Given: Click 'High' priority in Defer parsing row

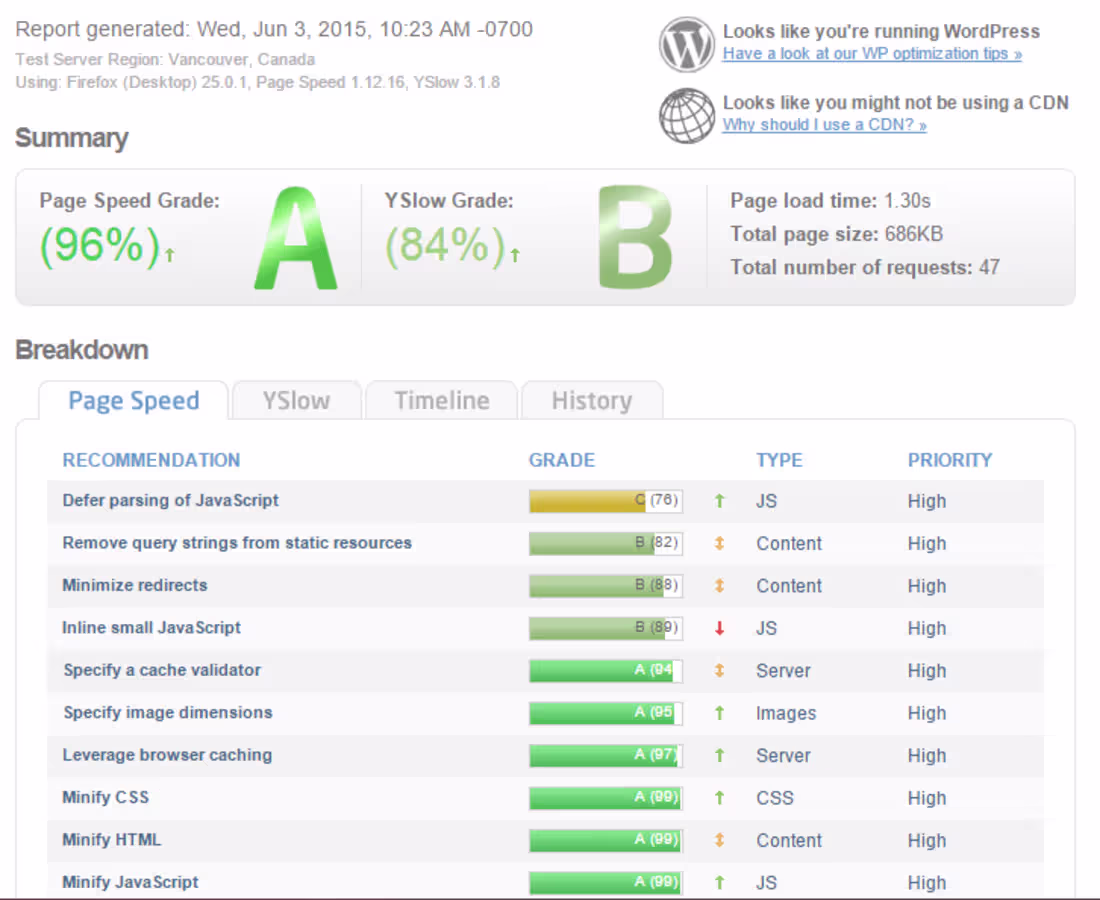Looking at the screenshot, I should click(x=927, y=502).
